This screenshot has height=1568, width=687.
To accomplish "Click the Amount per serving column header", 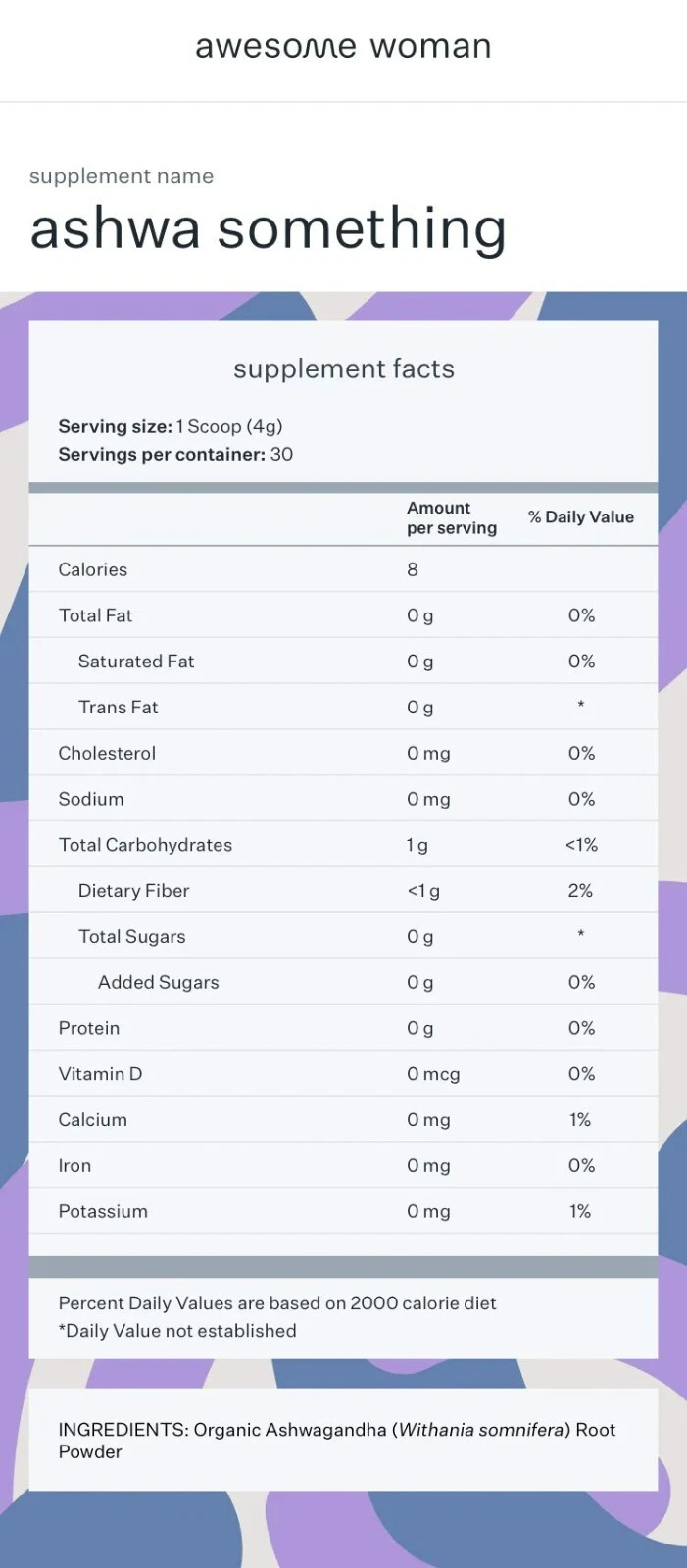I will (451, 517).
